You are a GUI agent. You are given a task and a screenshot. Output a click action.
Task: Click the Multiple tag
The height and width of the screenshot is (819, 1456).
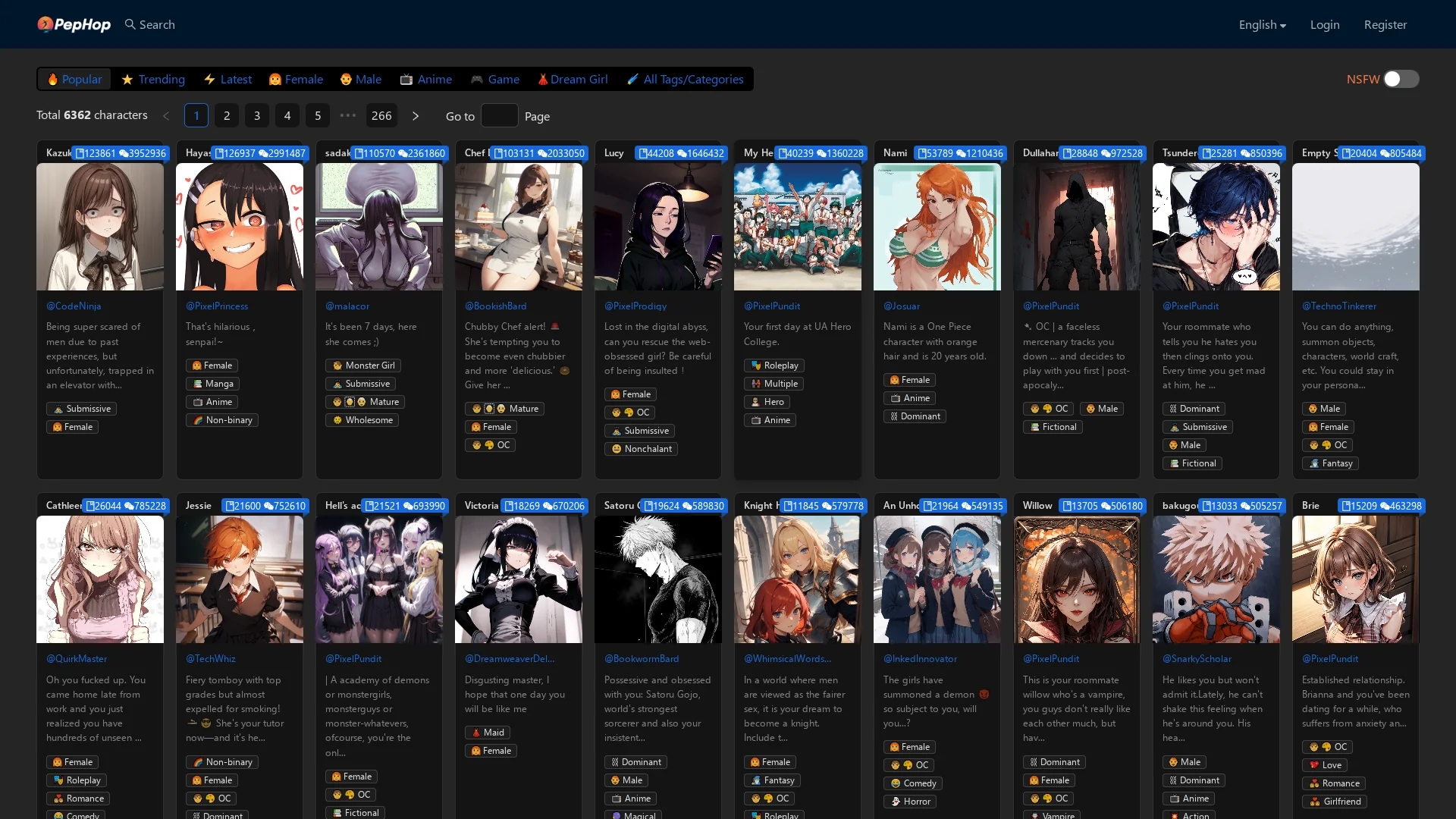(x=774, y=384)
